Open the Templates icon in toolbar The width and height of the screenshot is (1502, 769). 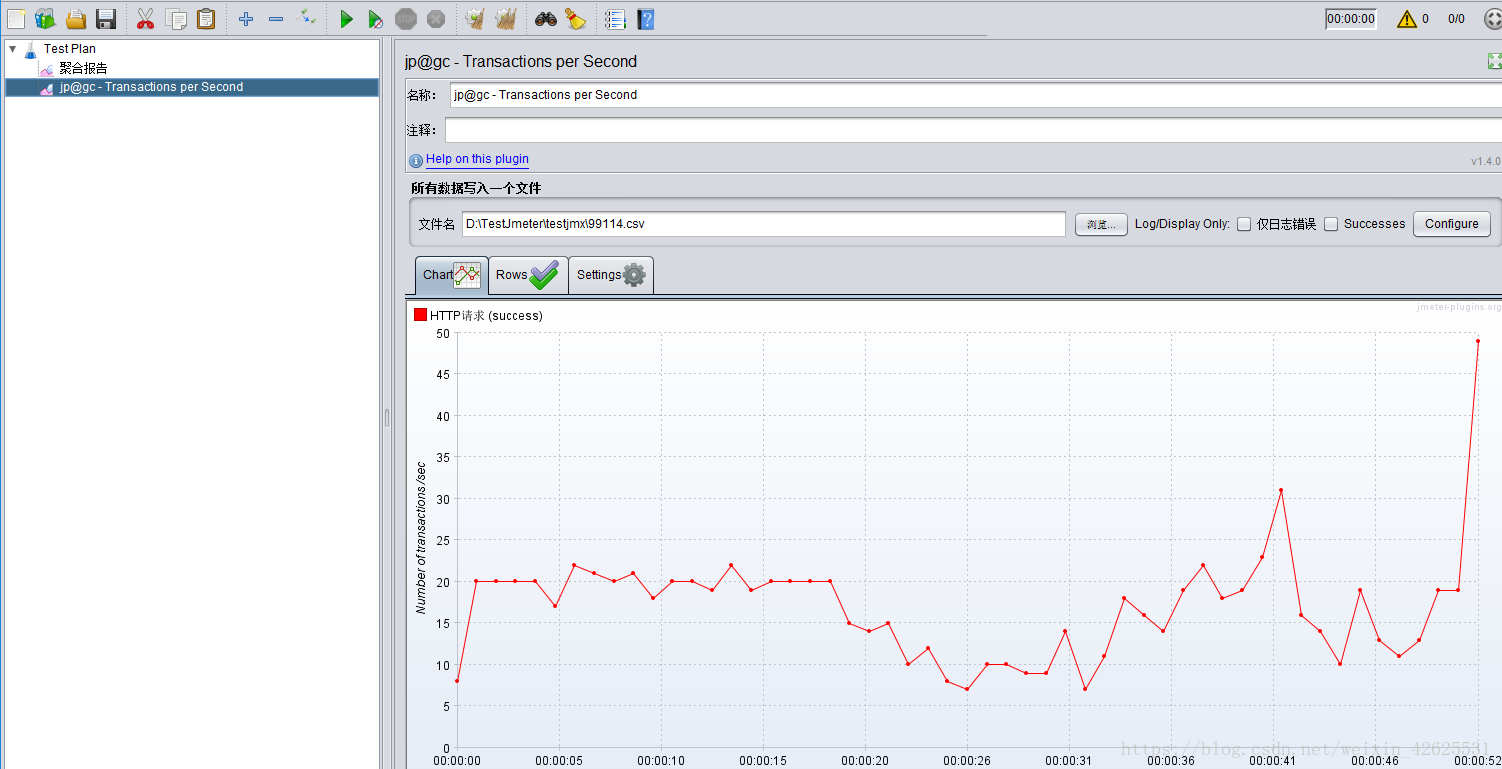click(45, 18)
